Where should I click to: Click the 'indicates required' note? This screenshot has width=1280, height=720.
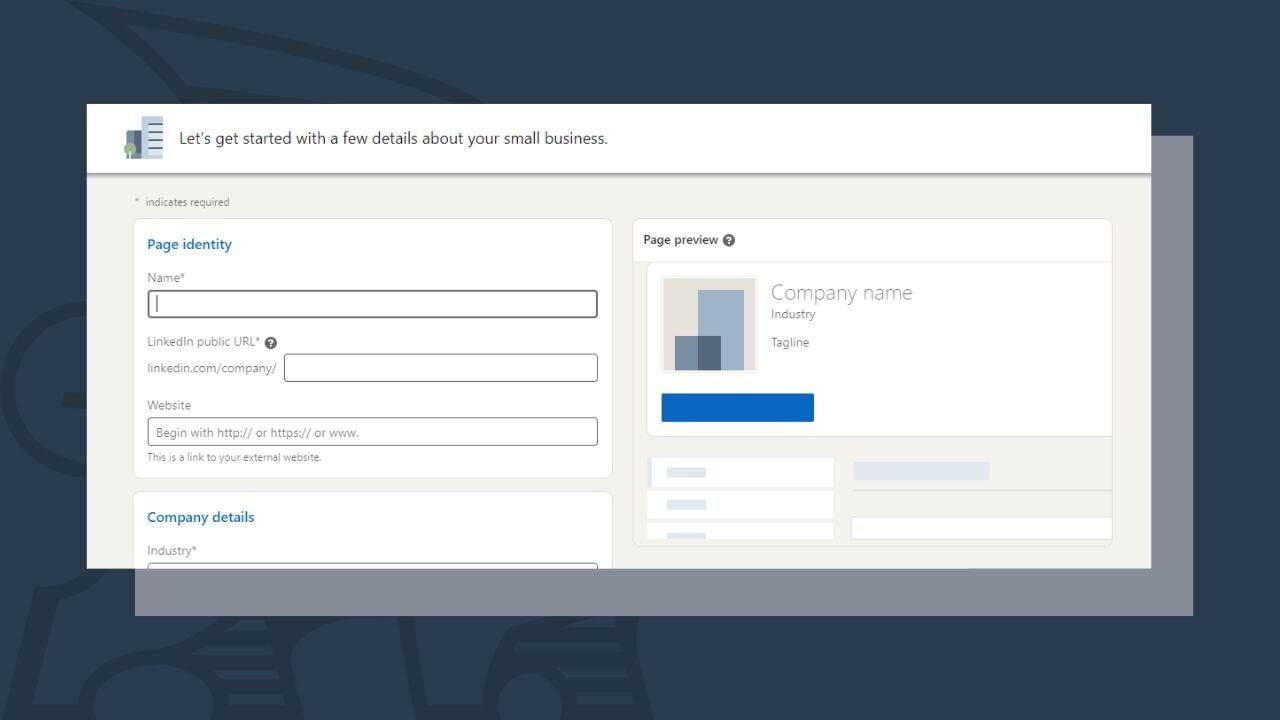(x=187, y=202)
